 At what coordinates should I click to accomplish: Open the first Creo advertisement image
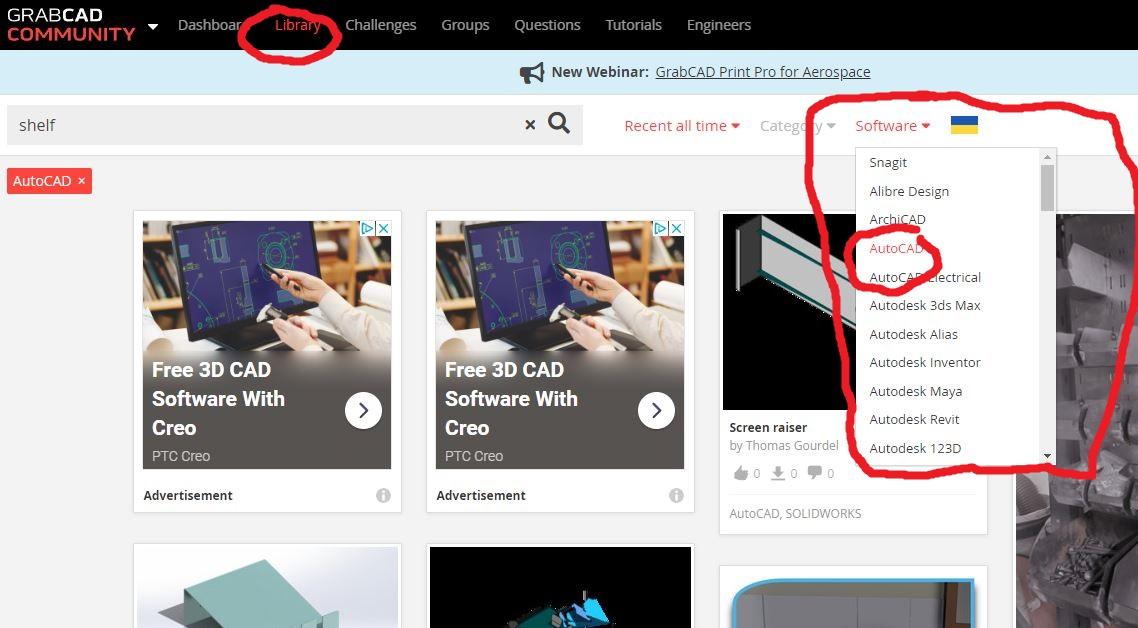click(267, 287)
